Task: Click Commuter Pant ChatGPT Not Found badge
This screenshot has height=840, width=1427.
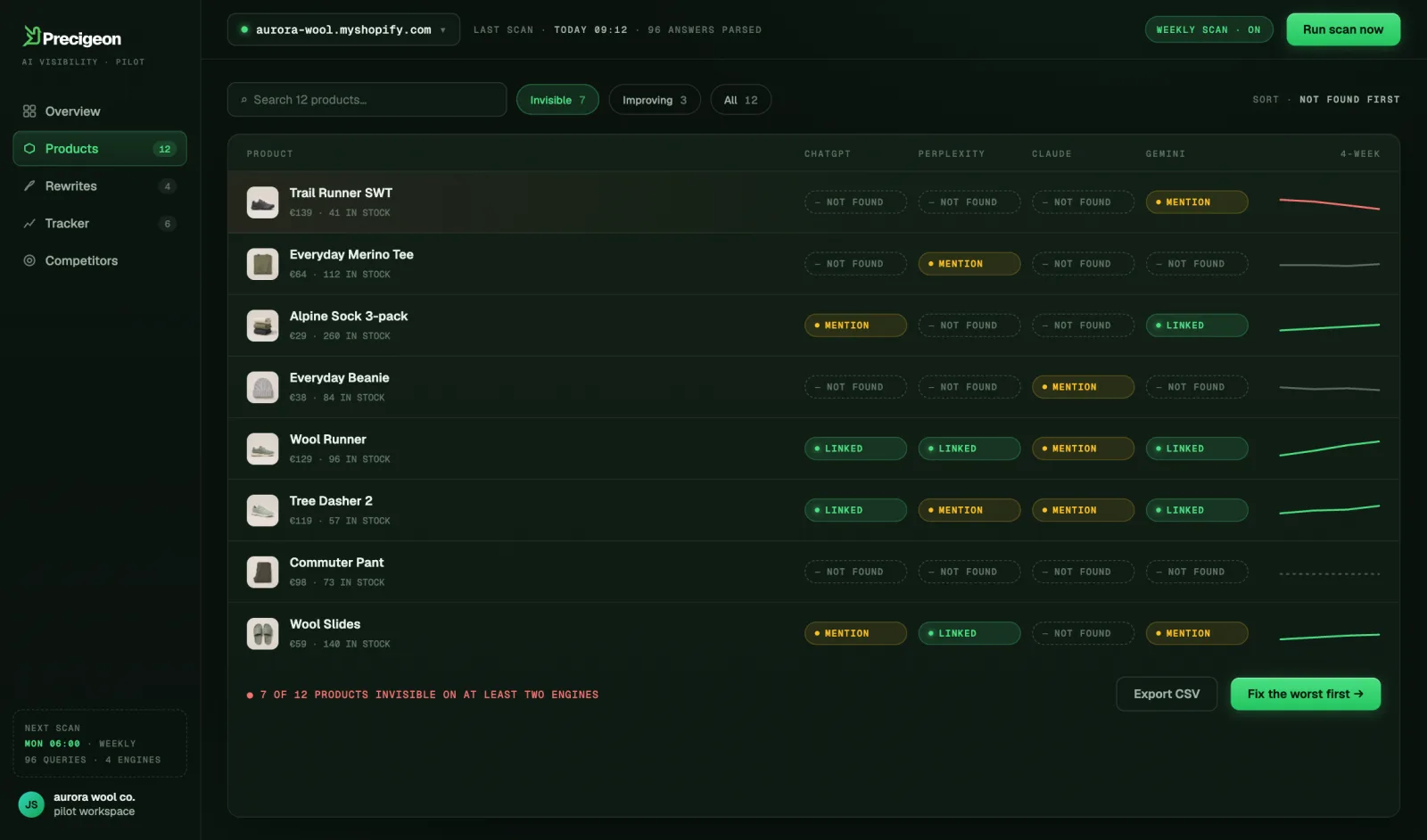Action: [x=855, y=572]
